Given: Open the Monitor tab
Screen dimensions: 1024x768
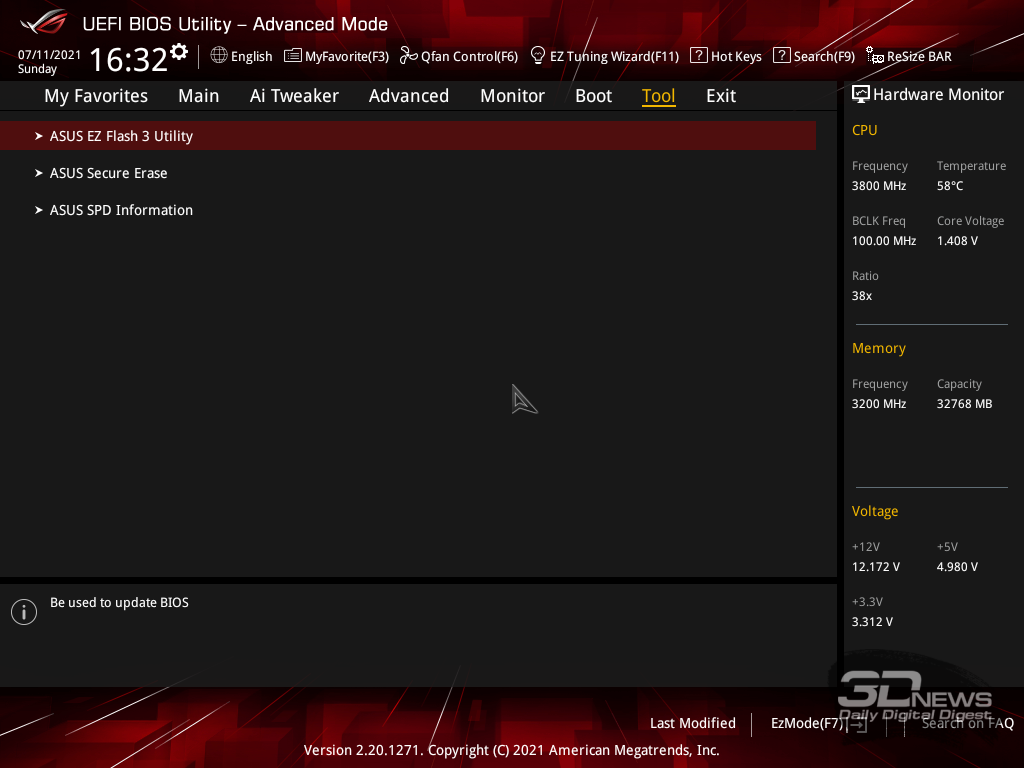Looking at the screenshot, I should [x=513, y=96].
